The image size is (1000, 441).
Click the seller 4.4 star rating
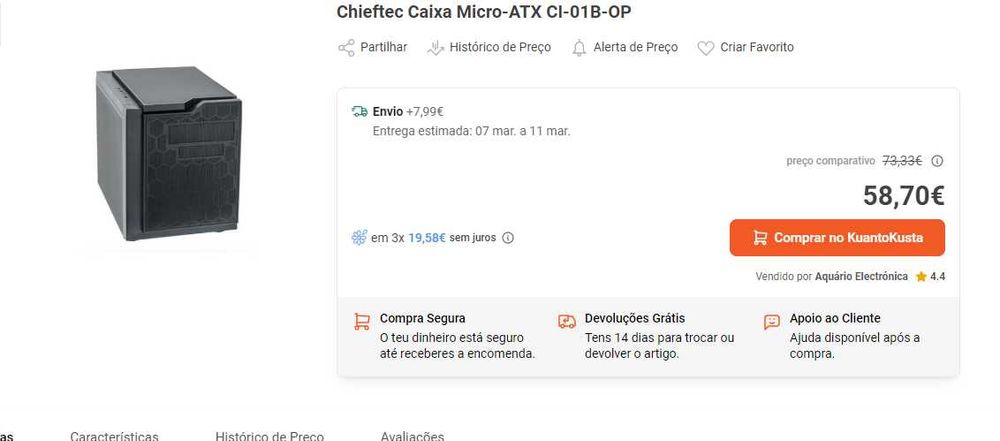click(x=930, y=276)
